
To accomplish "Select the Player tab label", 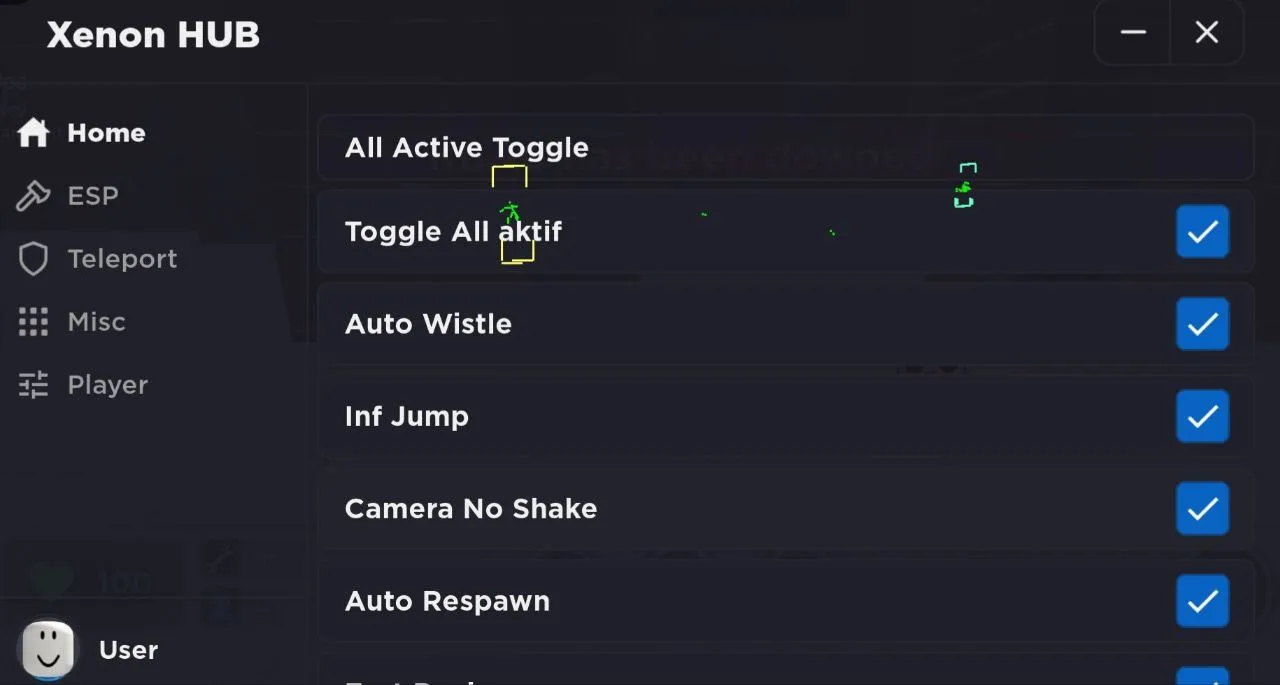I will coord(107,385).
